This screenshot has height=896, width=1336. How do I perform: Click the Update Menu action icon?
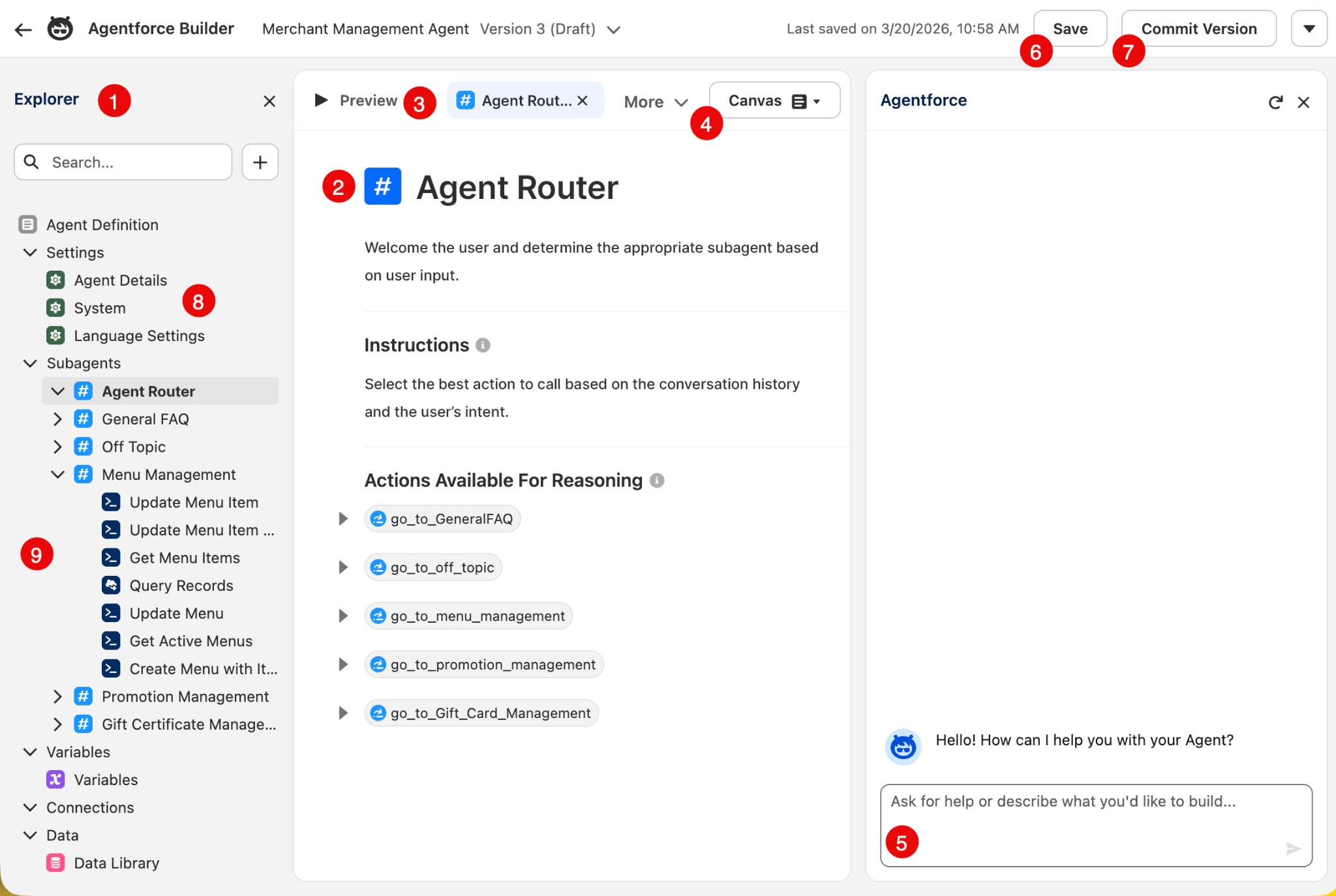[x=111, y=613]
